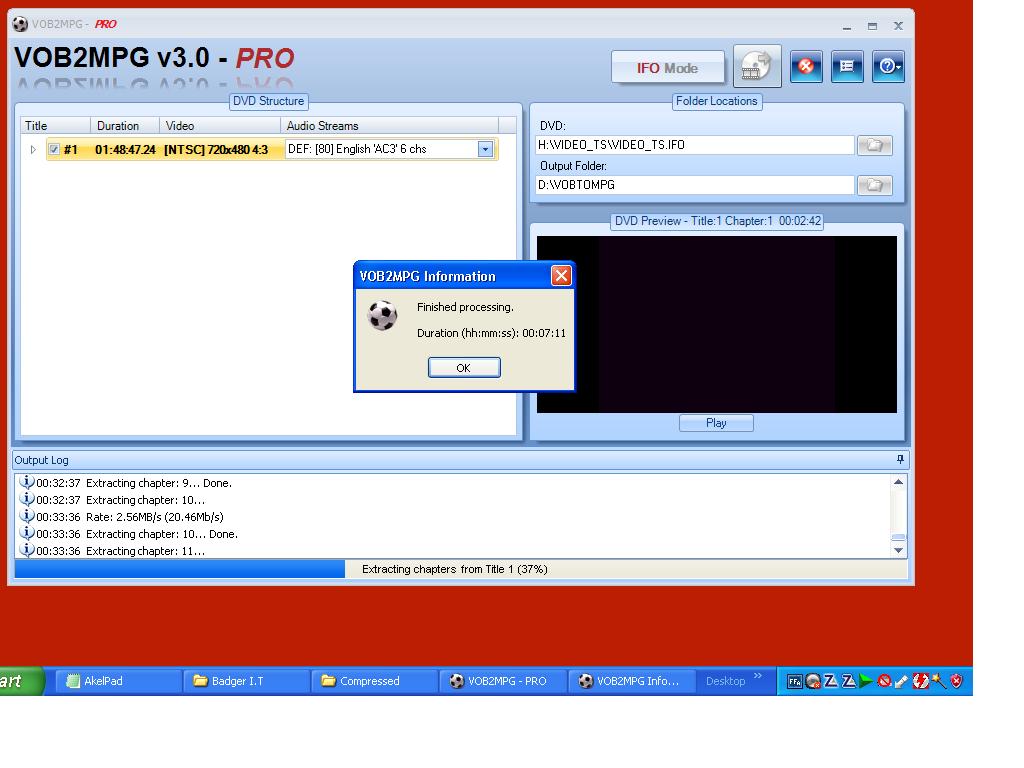Click the Output Folder input field
This screenshot has width=1024, height=768.
coord(694,185)
